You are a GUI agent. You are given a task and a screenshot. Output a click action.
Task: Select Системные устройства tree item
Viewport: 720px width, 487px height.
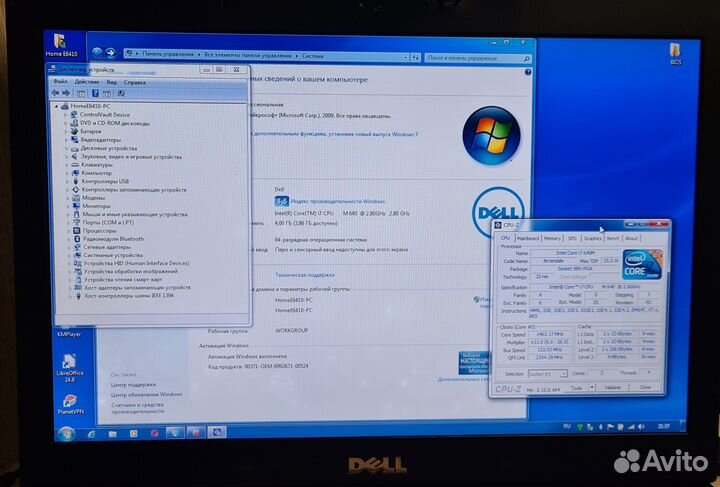click(113, 255)
